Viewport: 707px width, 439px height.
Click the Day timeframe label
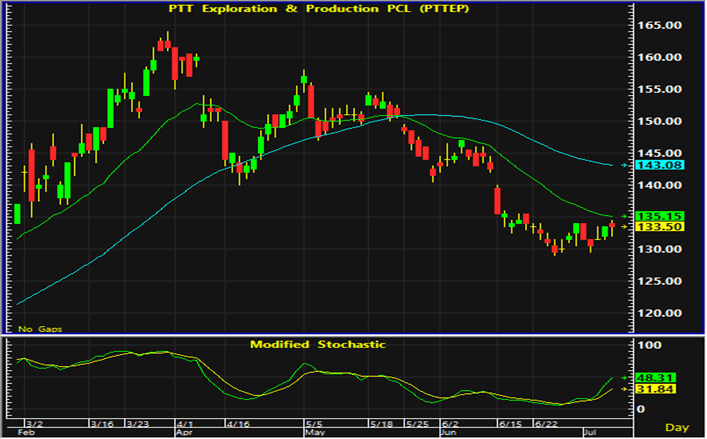tap(677, 427)
